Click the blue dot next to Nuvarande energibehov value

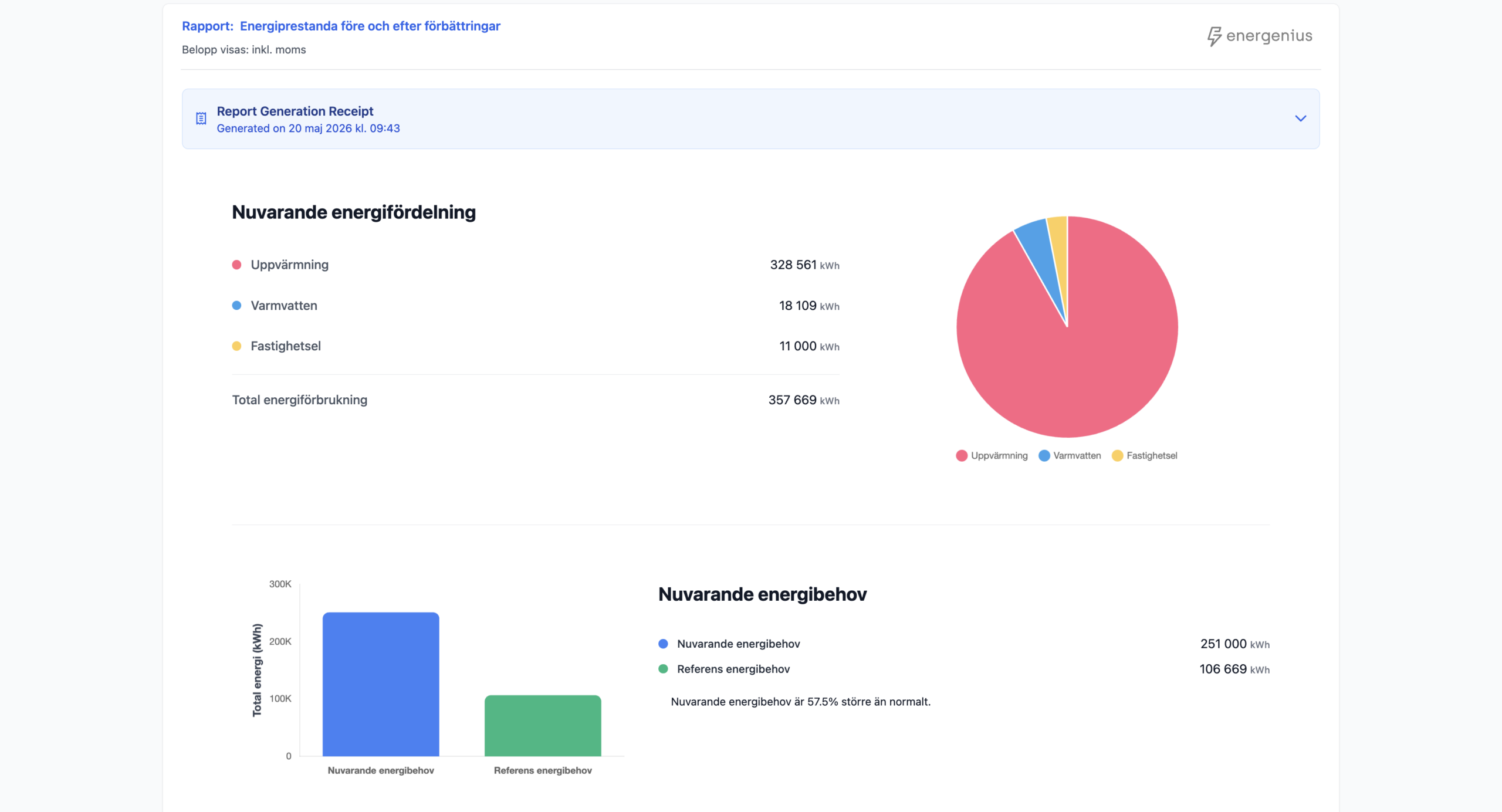pyautogui.click(x=663, y=644)
